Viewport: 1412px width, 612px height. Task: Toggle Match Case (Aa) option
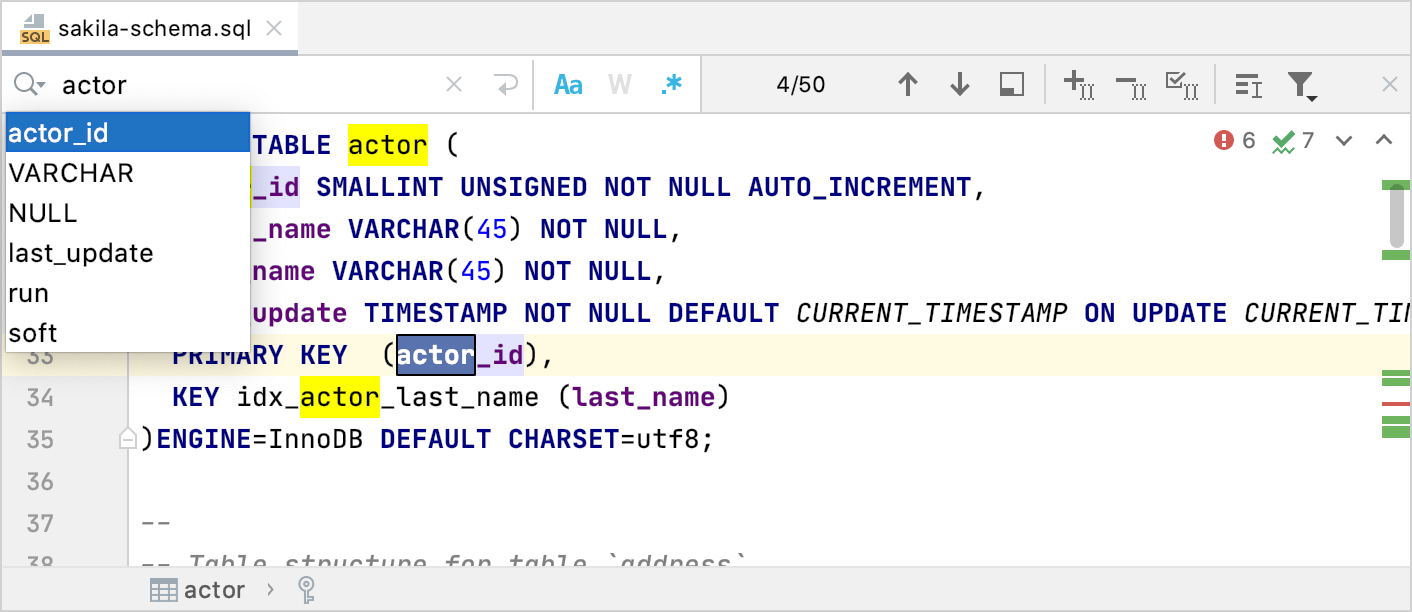[x=568, y=85]
